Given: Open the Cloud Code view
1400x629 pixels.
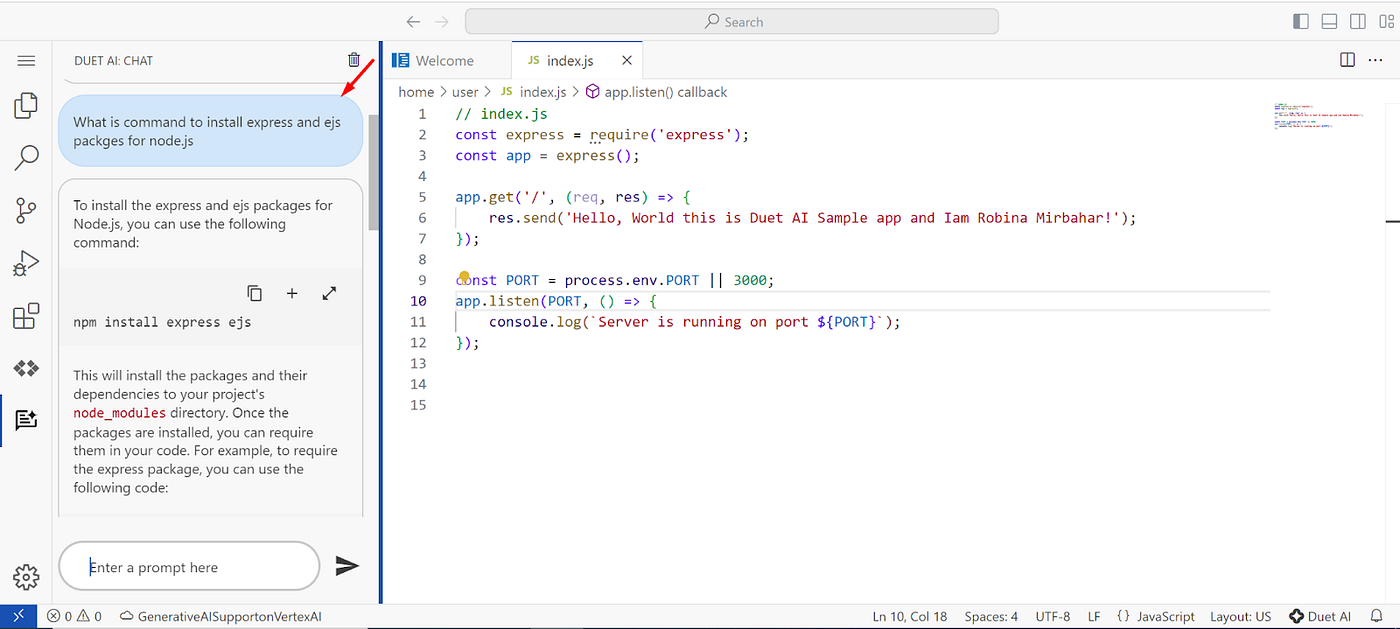Looking at the screenshot, I should click(26, 368).
